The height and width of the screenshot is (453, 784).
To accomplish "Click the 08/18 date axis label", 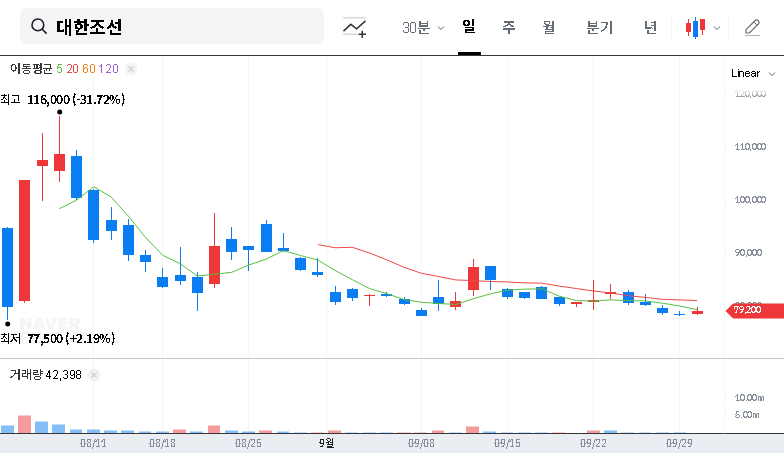I will click(x=162, y=443).
